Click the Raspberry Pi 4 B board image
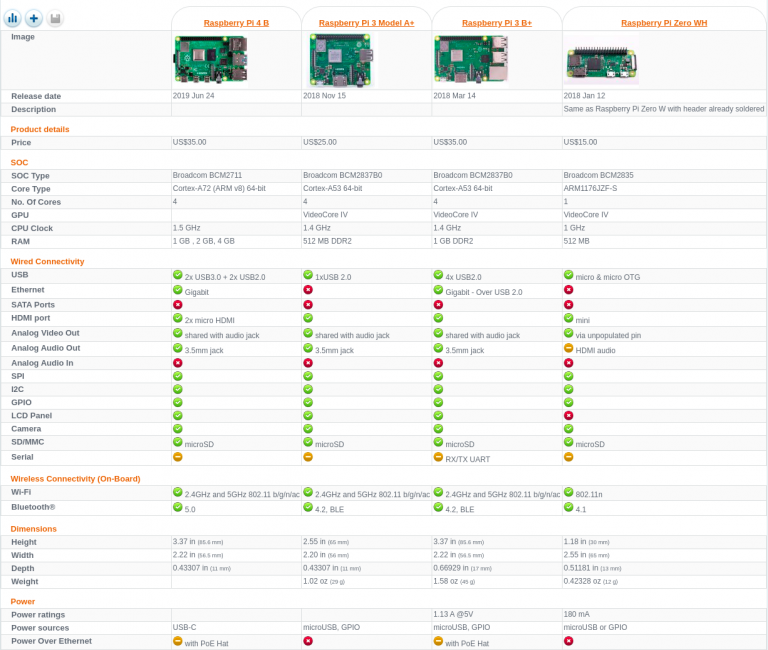The width and height of the screenshot is (768, 650). [x=211, y=60]
